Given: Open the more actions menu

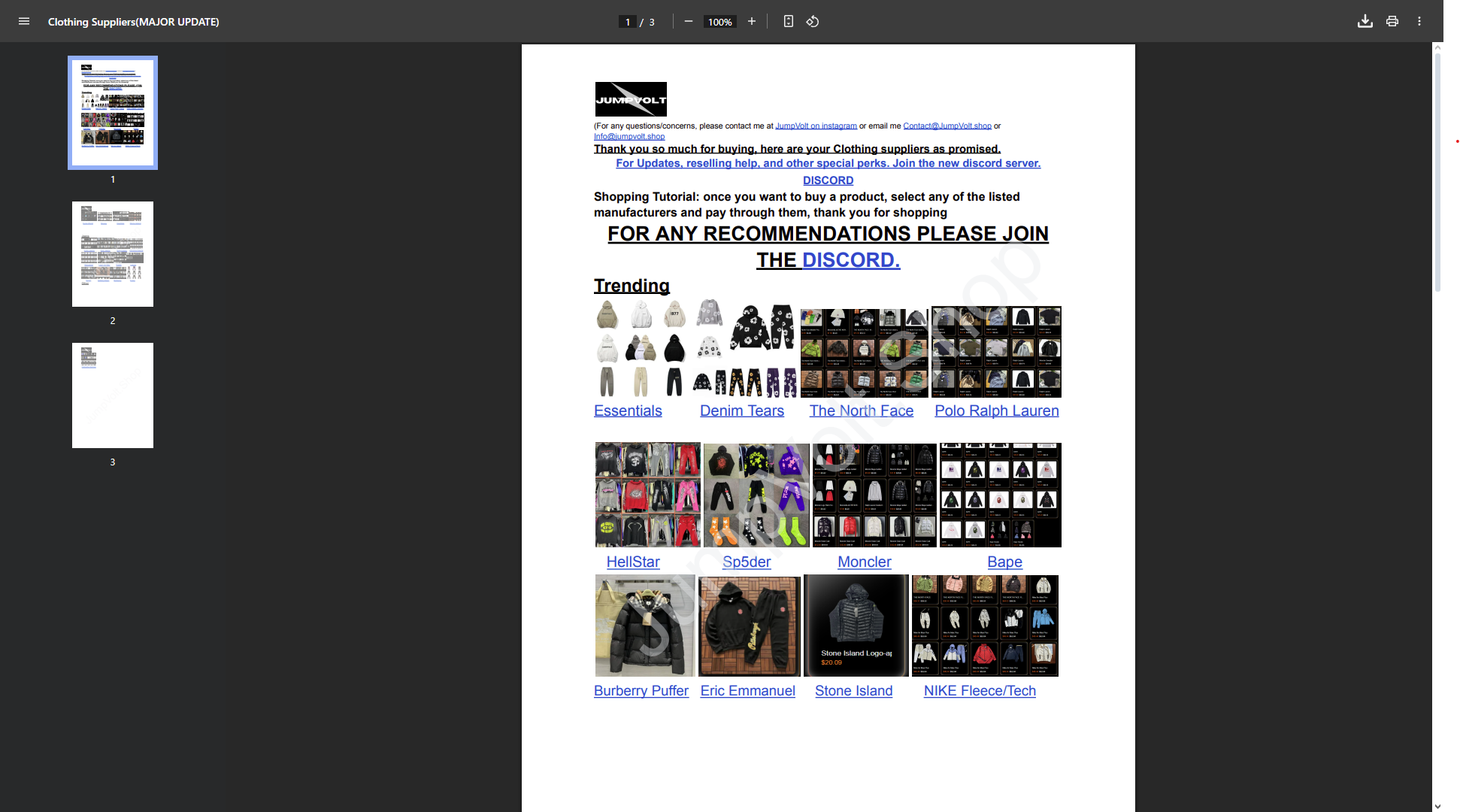Looking at the screenshot, I should tap(1419, 22).
